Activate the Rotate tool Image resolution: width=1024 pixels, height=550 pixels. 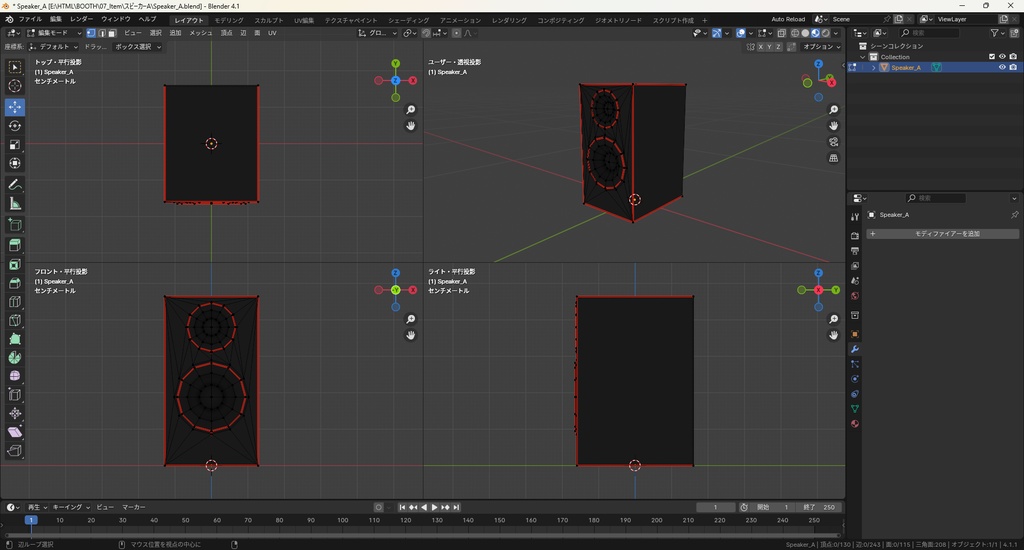15,126
